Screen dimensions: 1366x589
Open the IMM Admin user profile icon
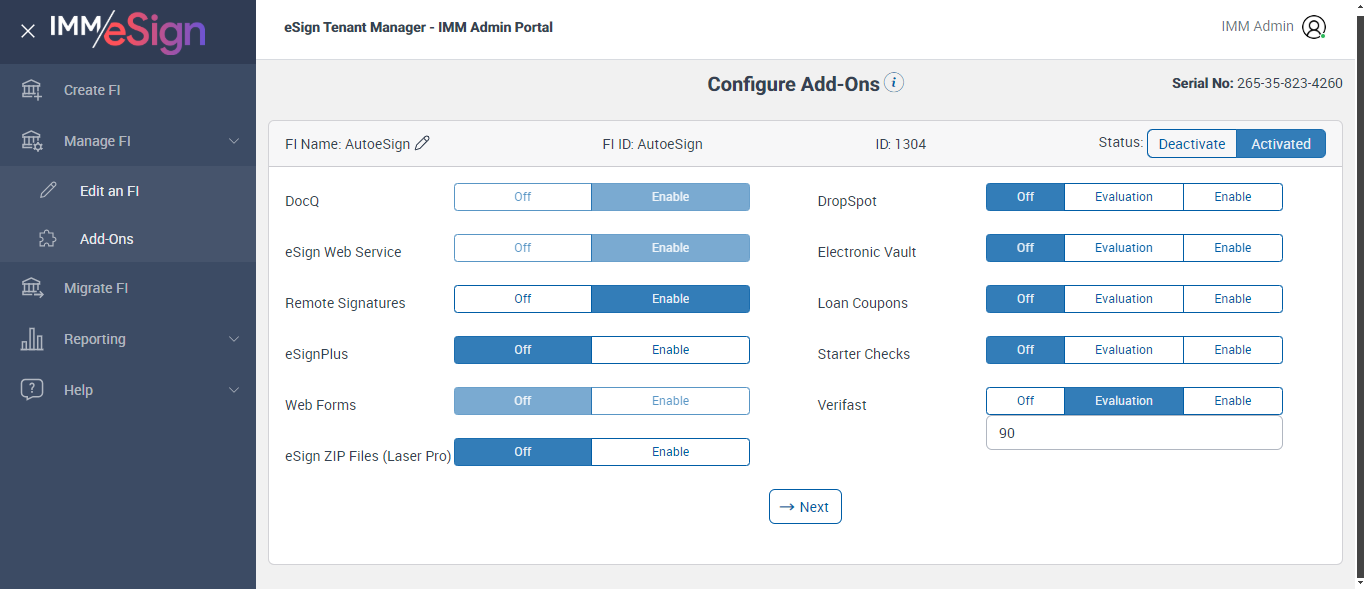(1314, 27)
